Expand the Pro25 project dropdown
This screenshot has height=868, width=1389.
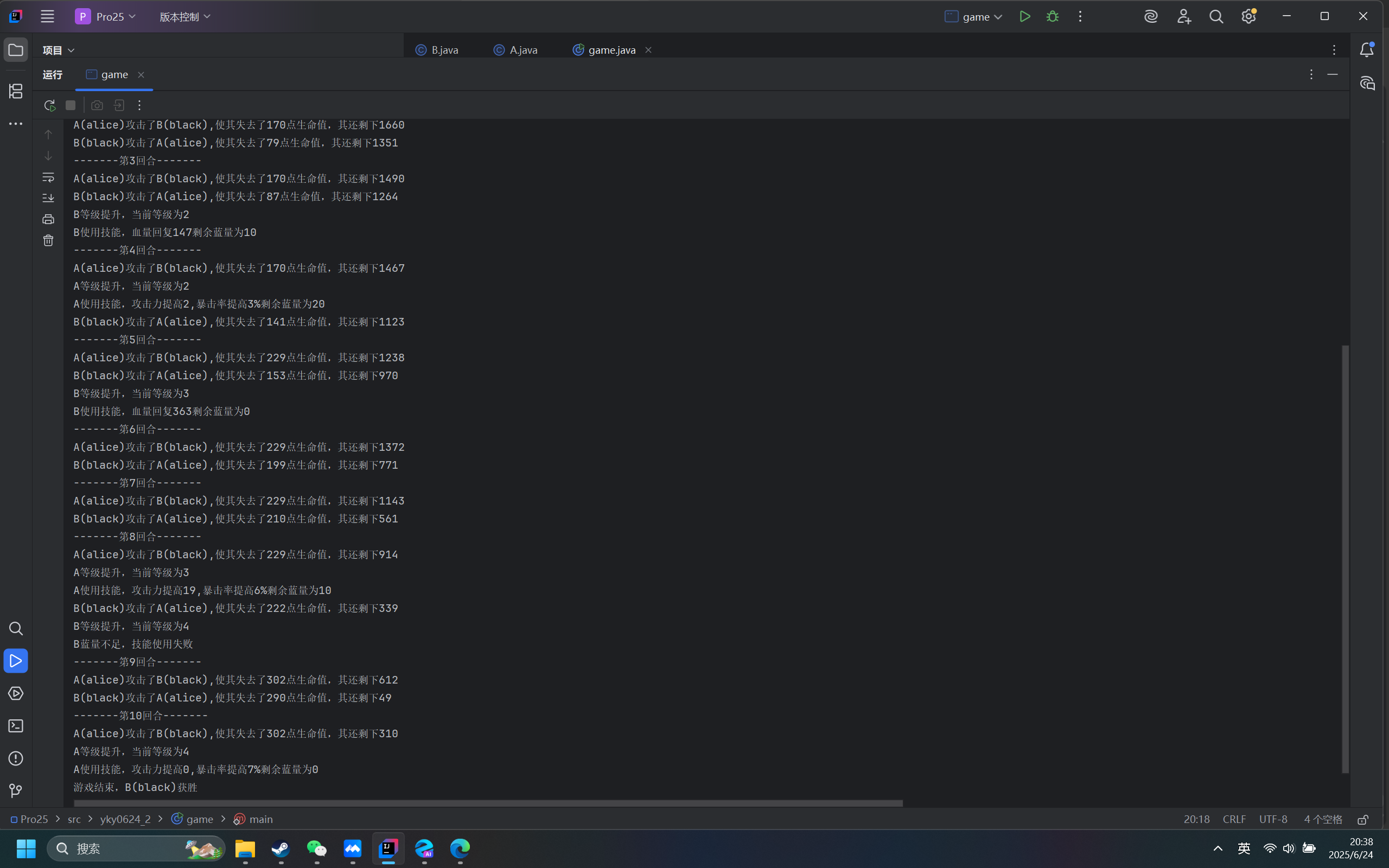pyautogui.click(x=106, y=17)
